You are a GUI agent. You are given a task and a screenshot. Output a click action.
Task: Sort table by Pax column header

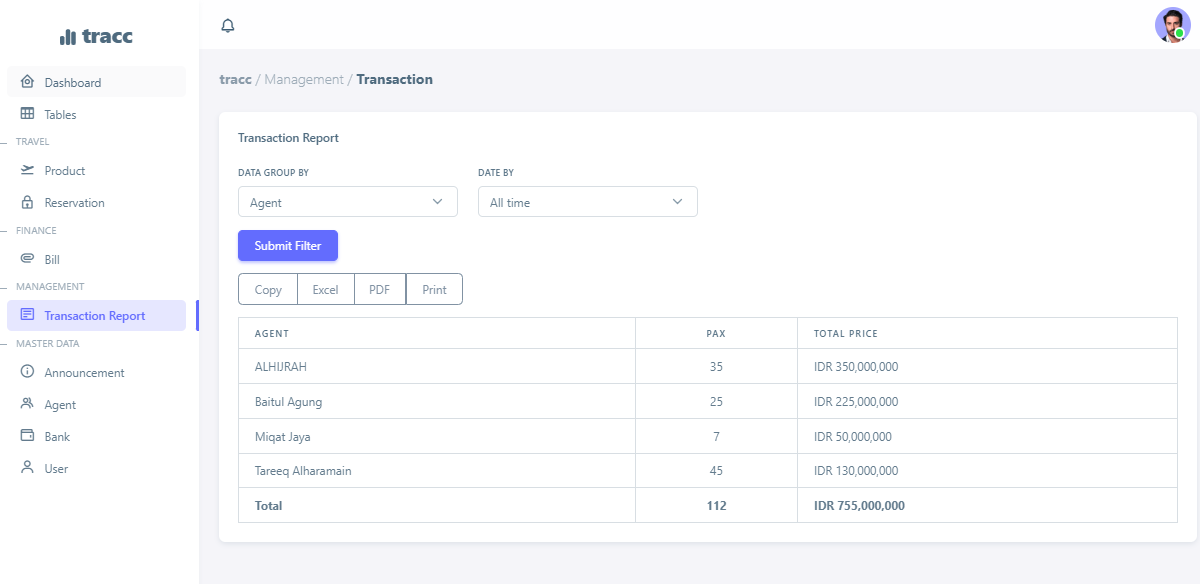[716, 333]
